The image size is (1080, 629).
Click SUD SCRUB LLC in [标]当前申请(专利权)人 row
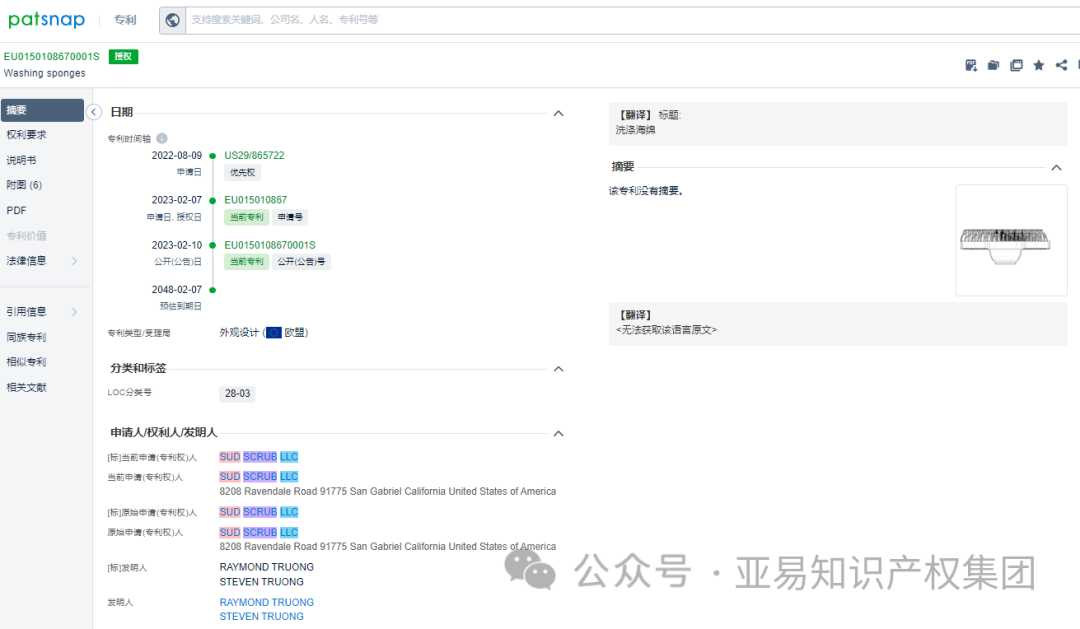click(x=259, y=457)
